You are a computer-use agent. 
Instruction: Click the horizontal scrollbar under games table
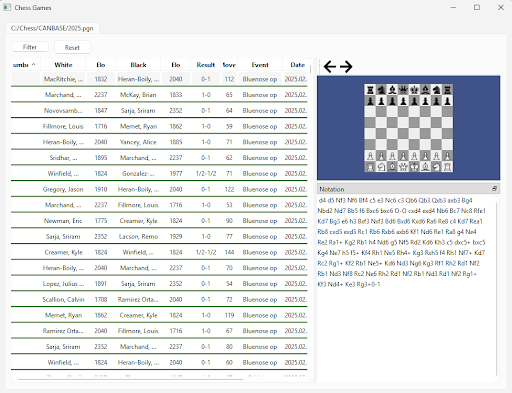point(131,379)
